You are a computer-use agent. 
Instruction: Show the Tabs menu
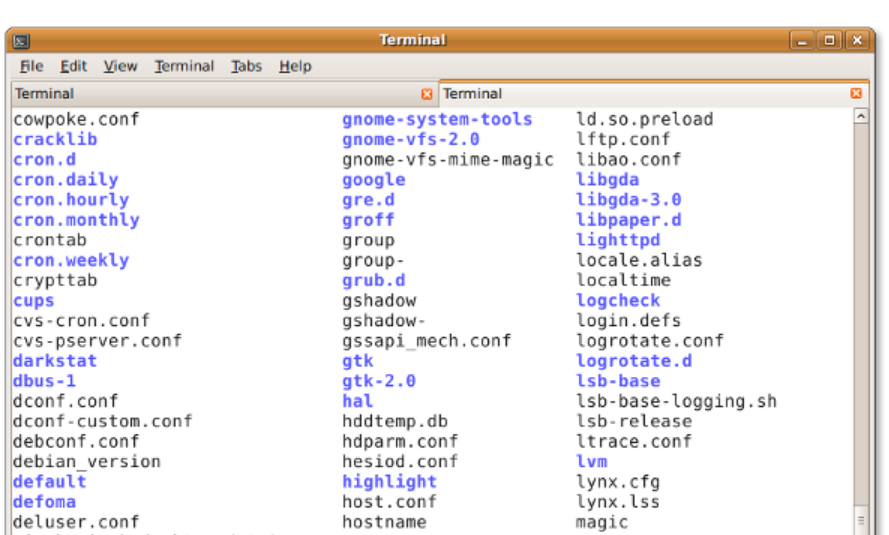click(x=246, y=66)
